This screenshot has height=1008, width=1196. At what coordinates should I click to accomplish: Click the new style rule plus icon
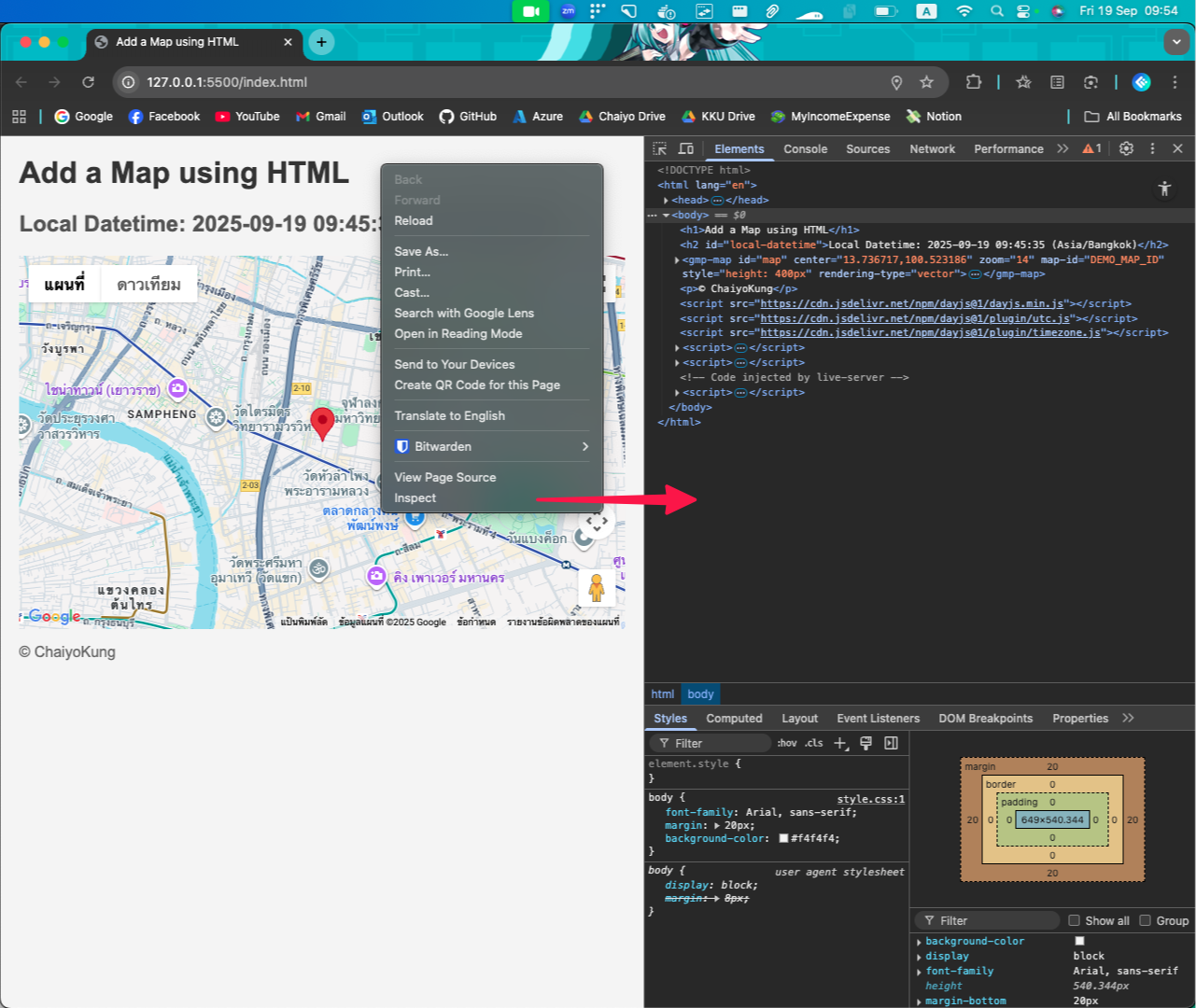coord(840,743)
